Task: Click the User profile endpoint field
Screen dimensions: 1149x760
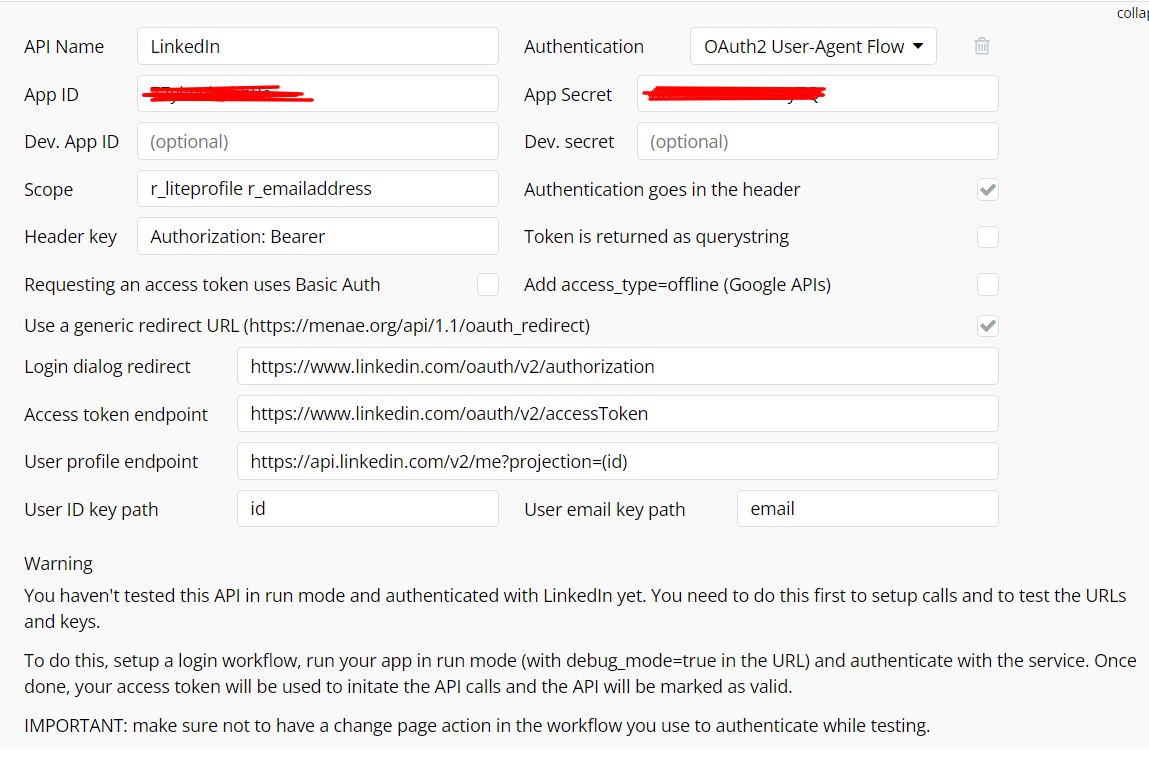Action: (x=617, y=461)
